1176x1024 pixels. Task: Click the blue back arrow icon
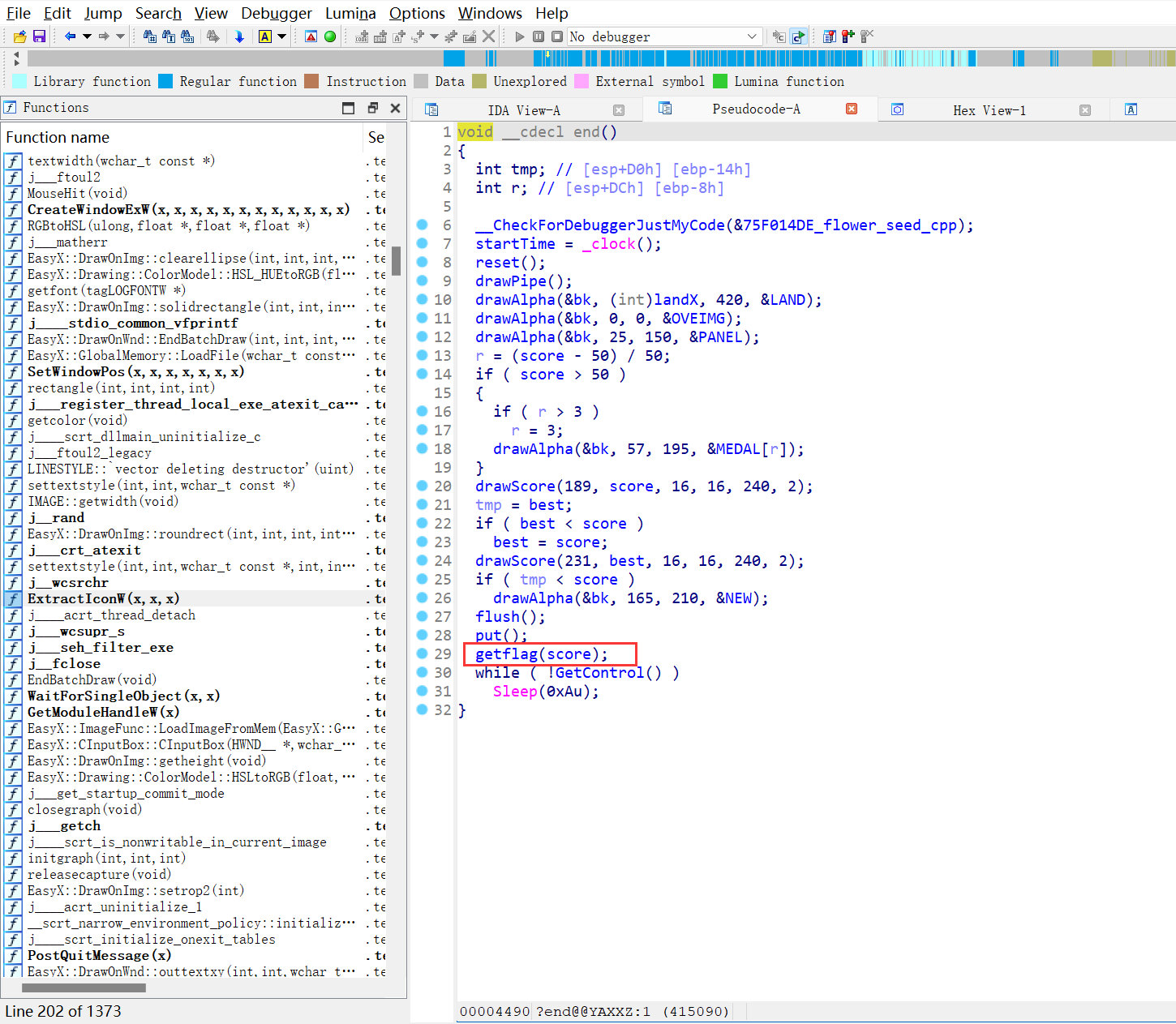(x=71, y=36)
